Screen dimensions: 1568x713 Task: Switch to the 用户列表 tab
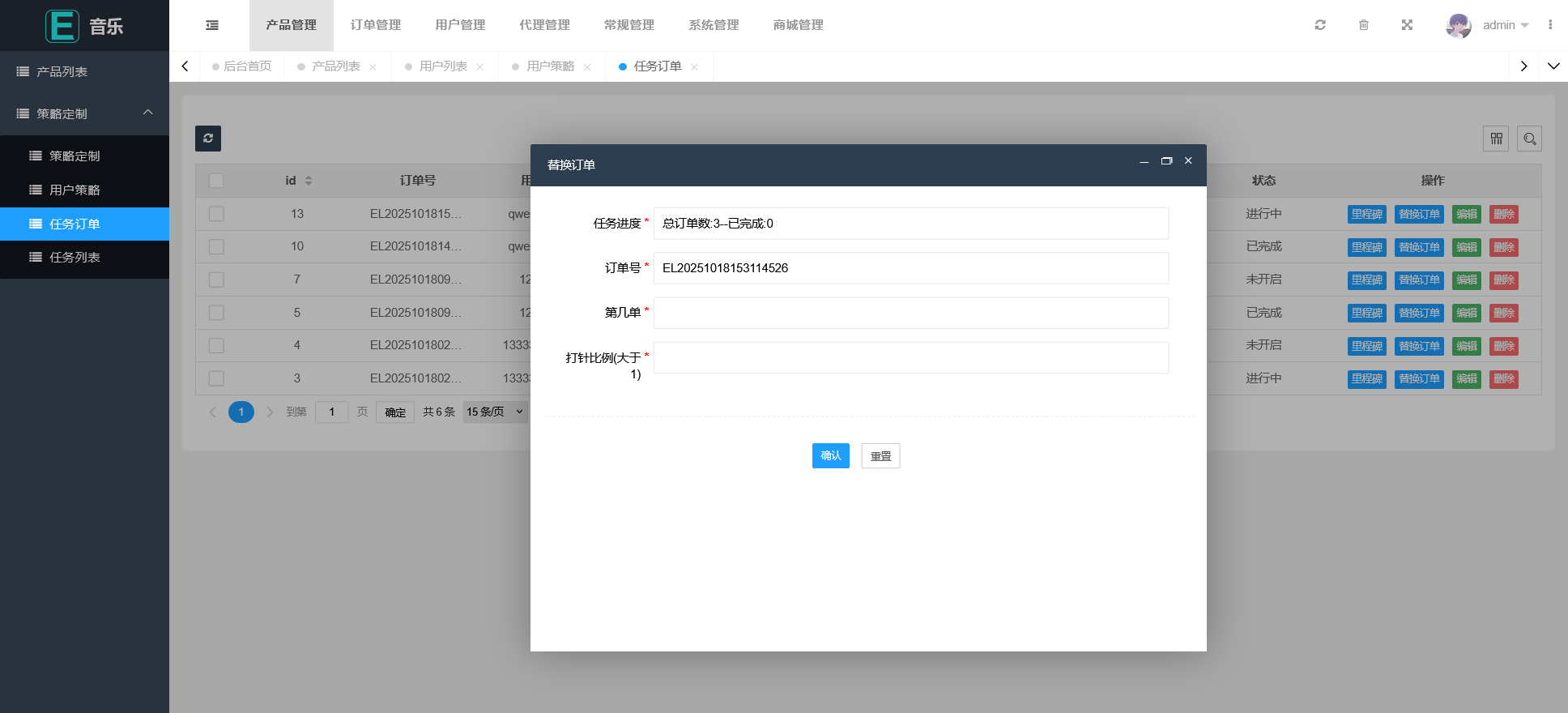[x=443, y=66]
